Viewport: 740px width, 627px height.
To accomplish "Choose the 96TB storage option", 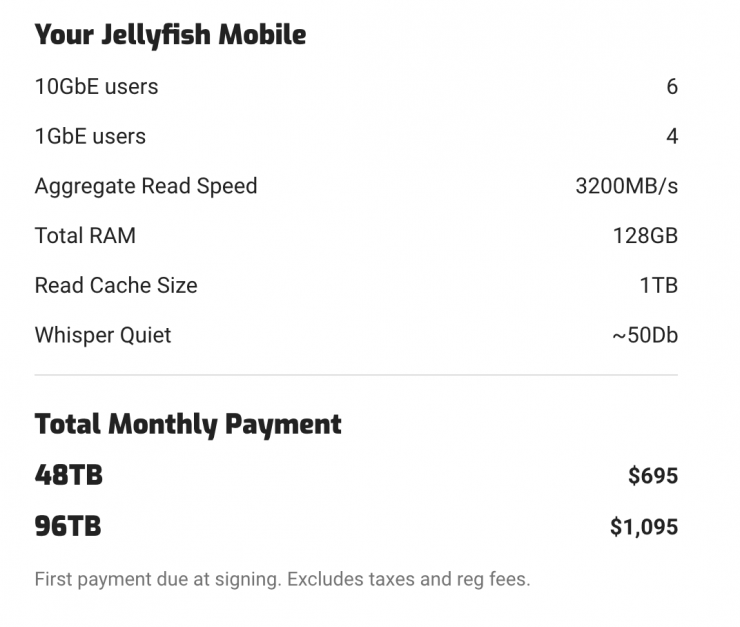I will coord(68,526).
